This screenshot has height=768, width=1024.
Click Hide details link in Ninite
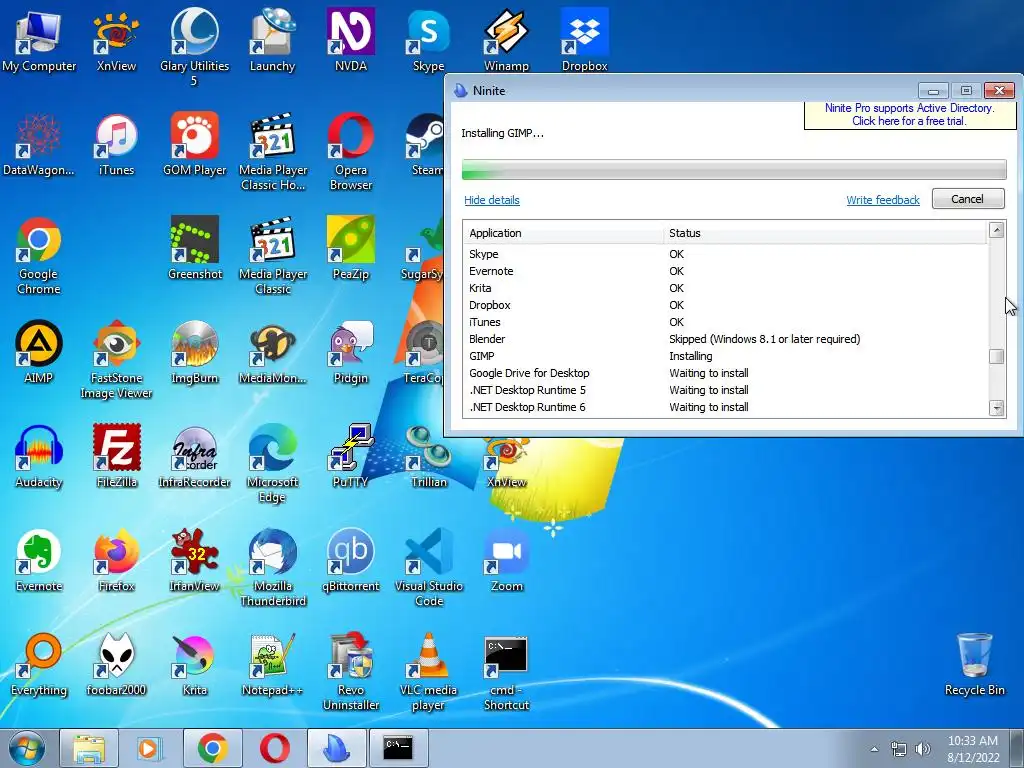tap(492, 200)
